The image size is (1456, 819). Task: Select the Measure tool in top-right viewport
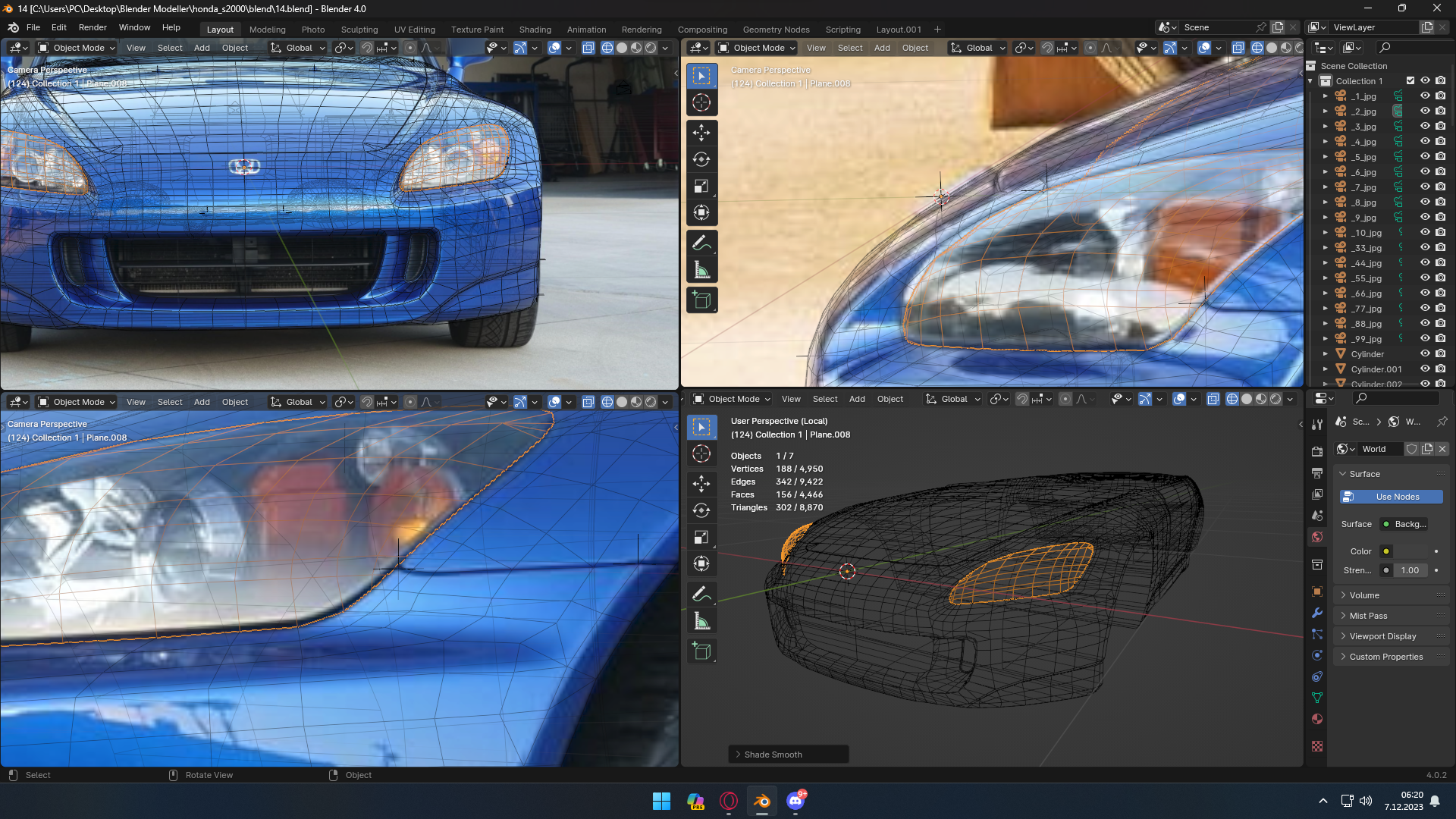[x=701, y=270]
